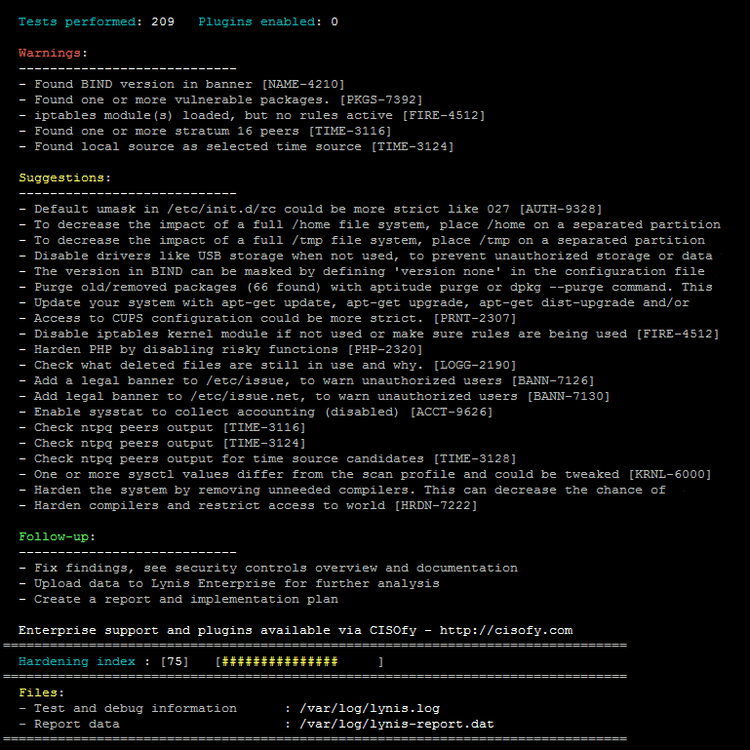Select 'Check ntpq peers output [TIME-3124]'
Image resolution: width=750 pixels, height=750 pixels.
(x=162, y=443)
